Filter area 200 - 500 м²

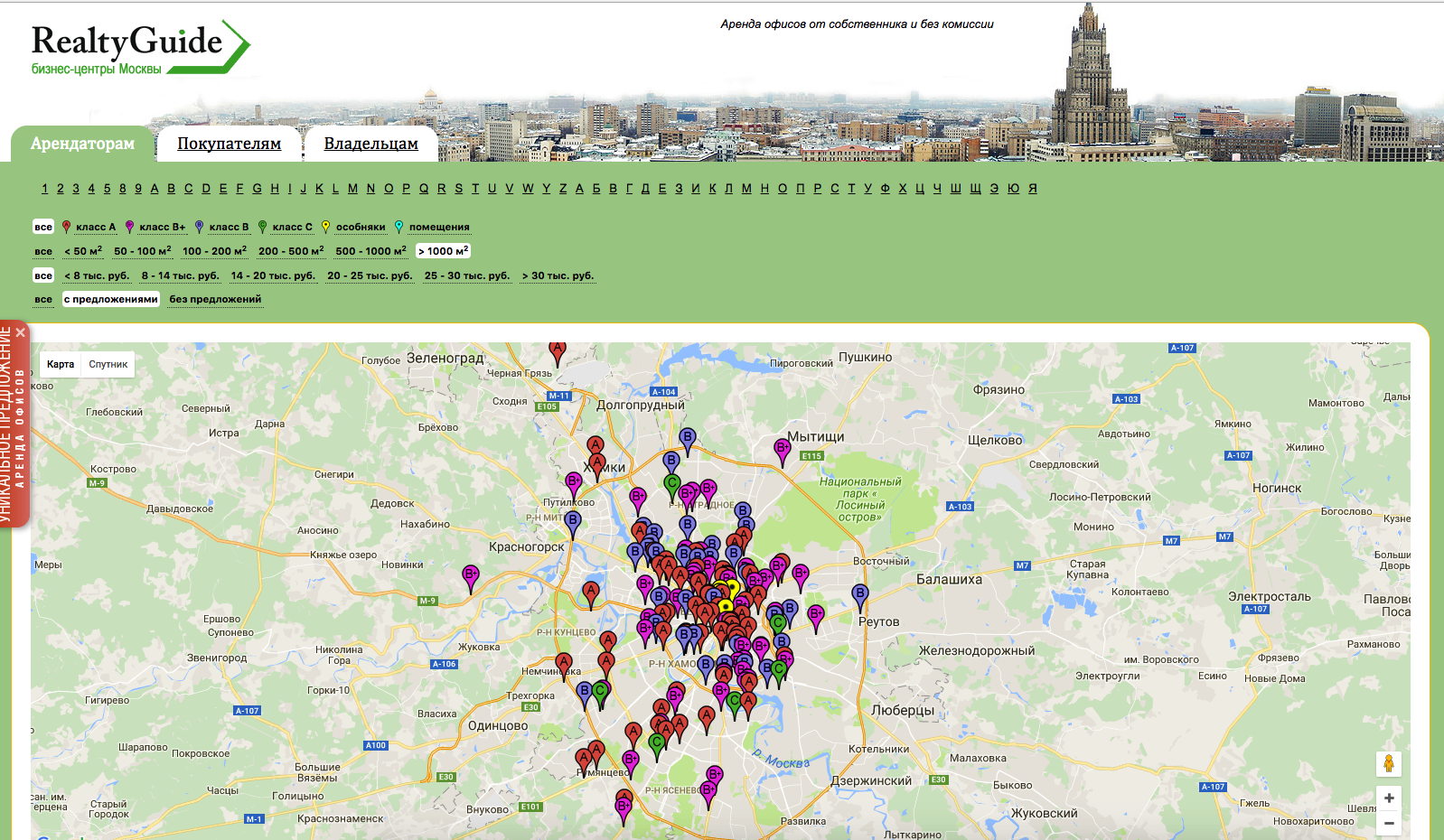coord(291,251)
